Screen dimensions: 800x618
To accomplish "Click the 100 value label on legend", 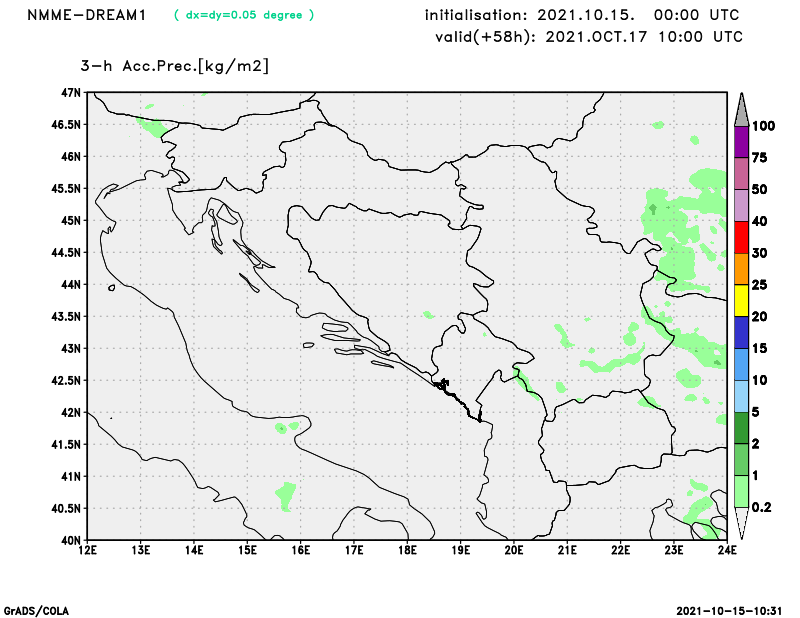I will (x=764, y=126).
